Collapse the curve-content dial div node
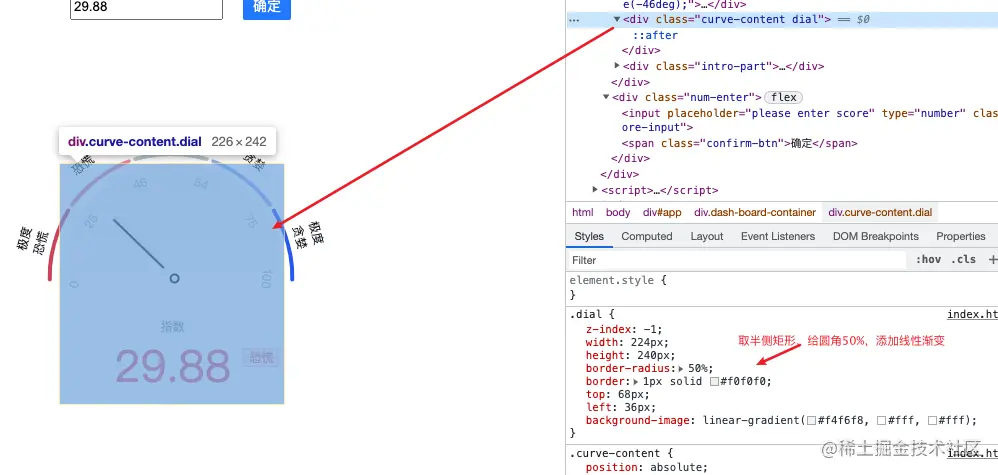998x475 pixels. [617, 19]
